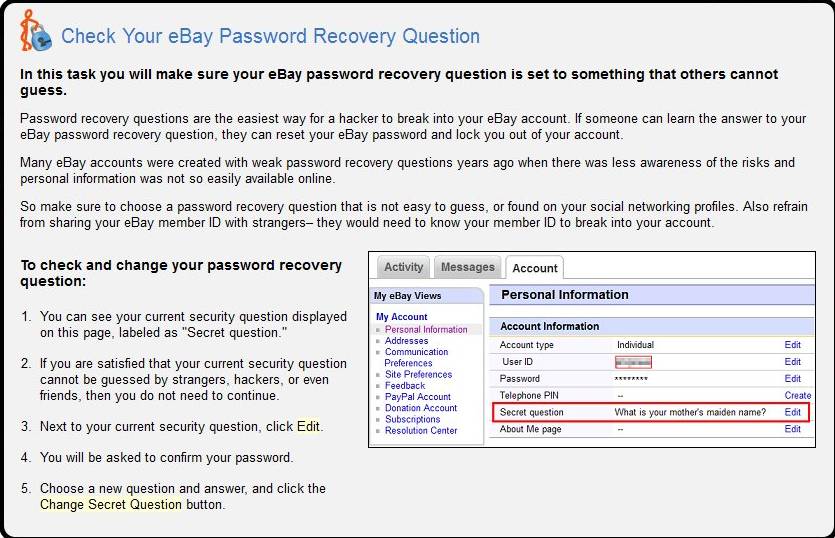Click the padlock and person icon in the header

coord(34,32)
